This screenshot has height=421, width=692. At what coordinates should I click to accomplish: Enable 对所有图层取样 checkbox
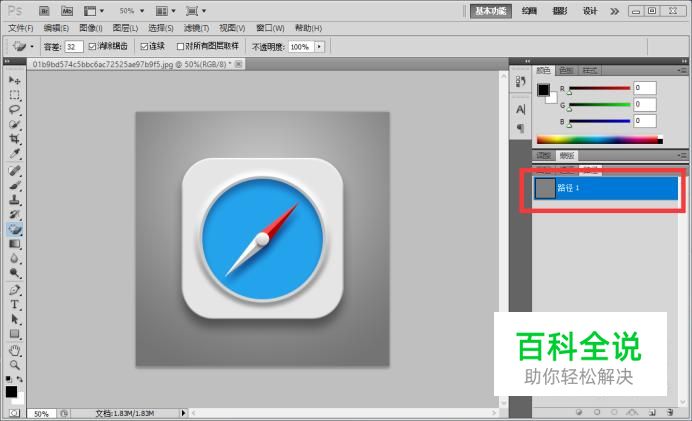point(180,46)
